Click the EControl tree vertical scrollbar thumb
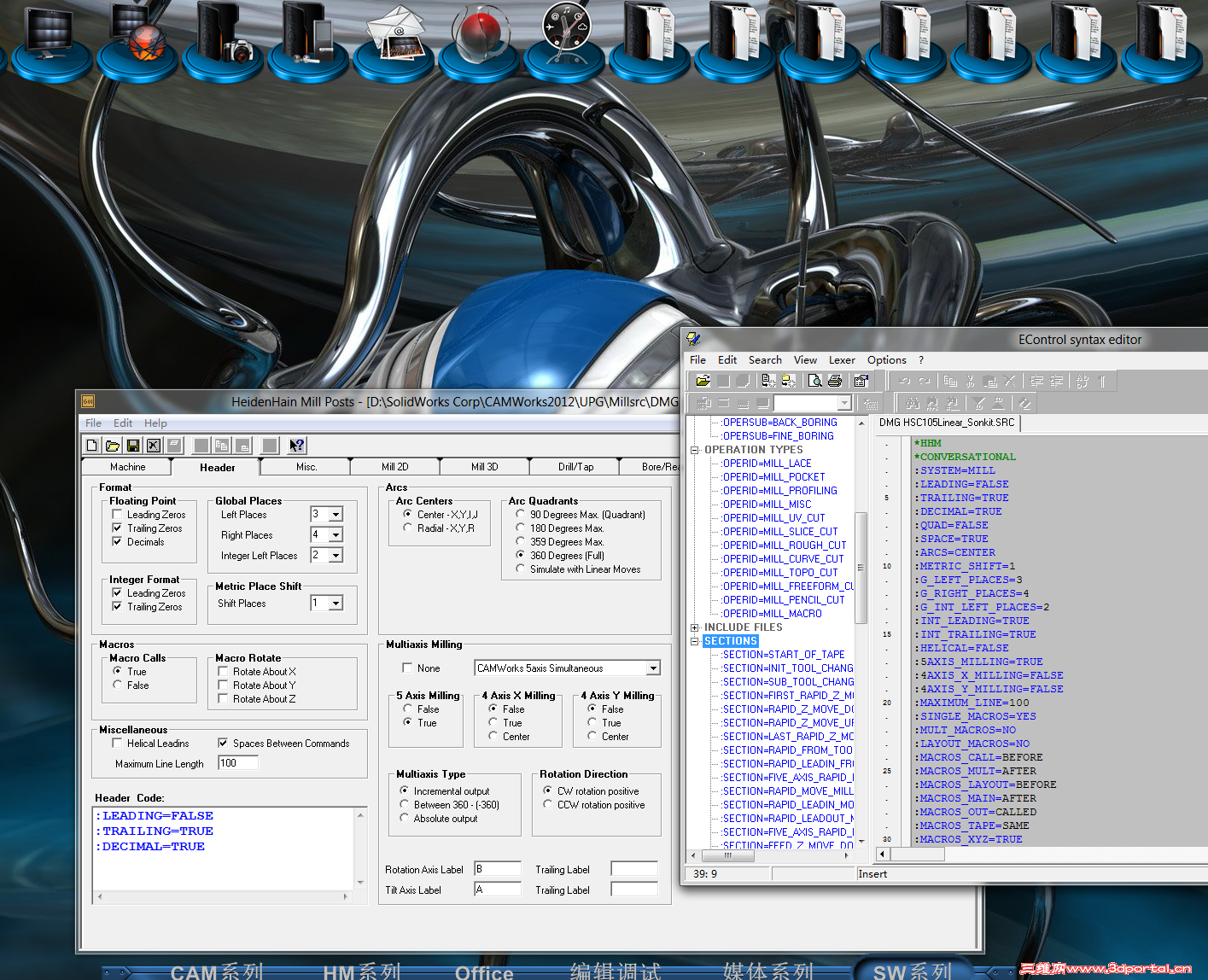 861,568
